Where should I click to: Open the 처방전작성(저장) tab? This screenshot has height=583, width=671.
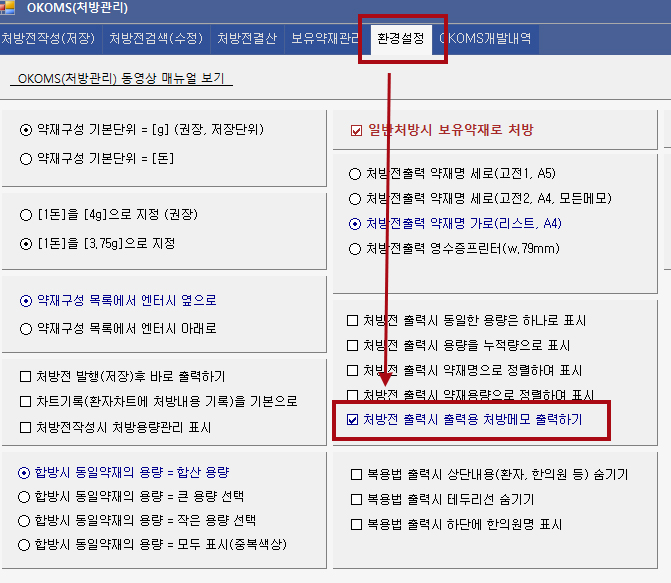[x=48, y=39]
